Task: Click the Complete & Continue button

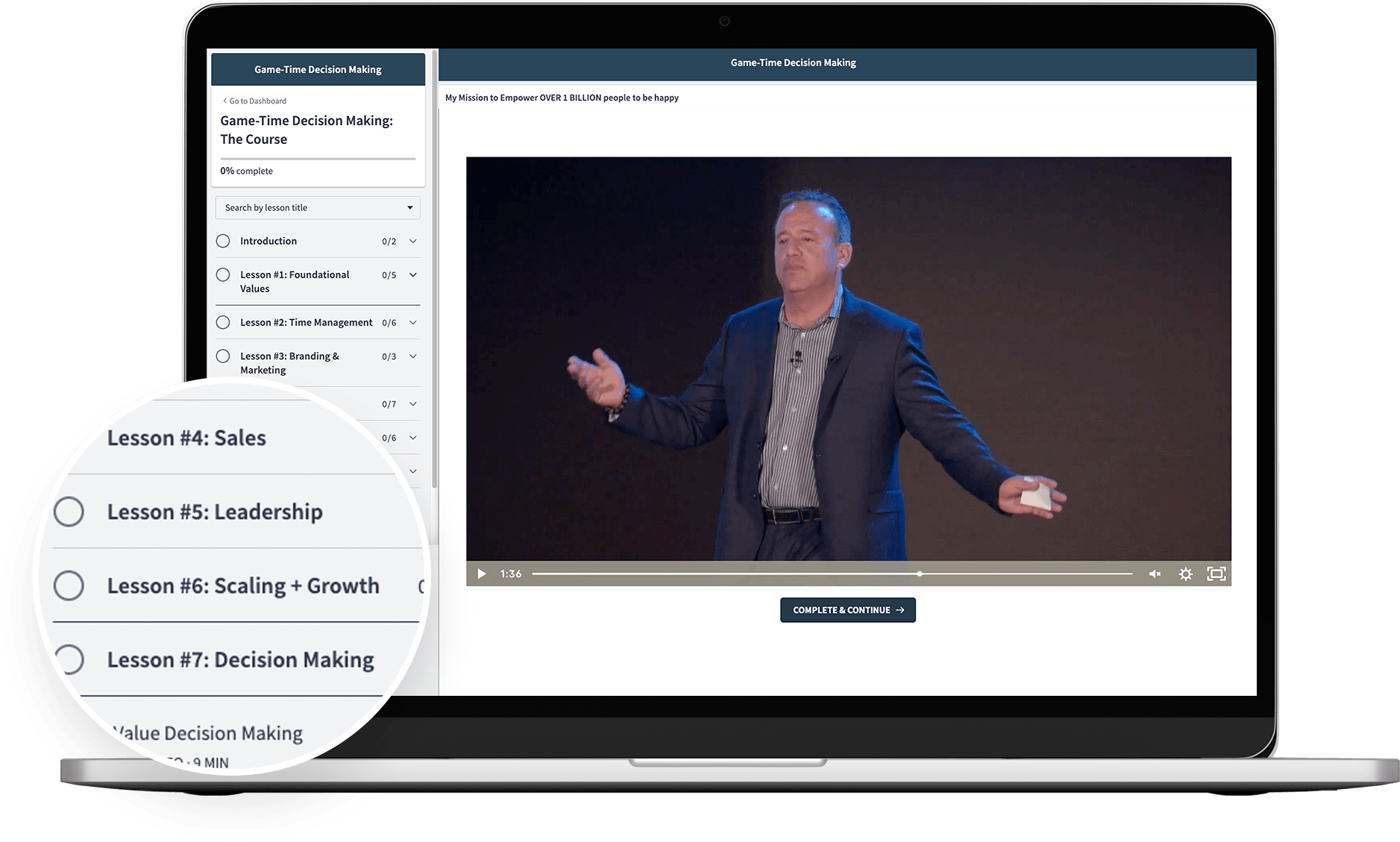Action: (847, 610)
